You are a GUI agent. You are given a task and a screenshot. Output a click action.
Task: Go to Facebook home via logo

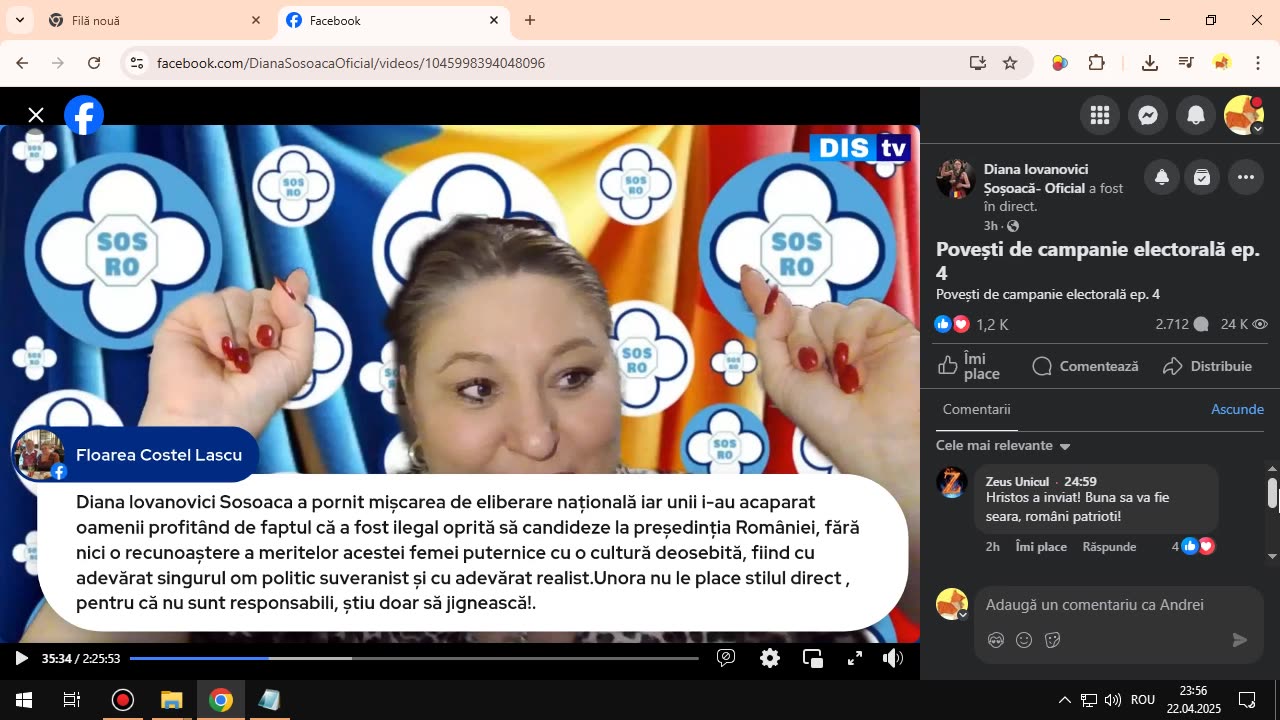click(x=84, y=116)
